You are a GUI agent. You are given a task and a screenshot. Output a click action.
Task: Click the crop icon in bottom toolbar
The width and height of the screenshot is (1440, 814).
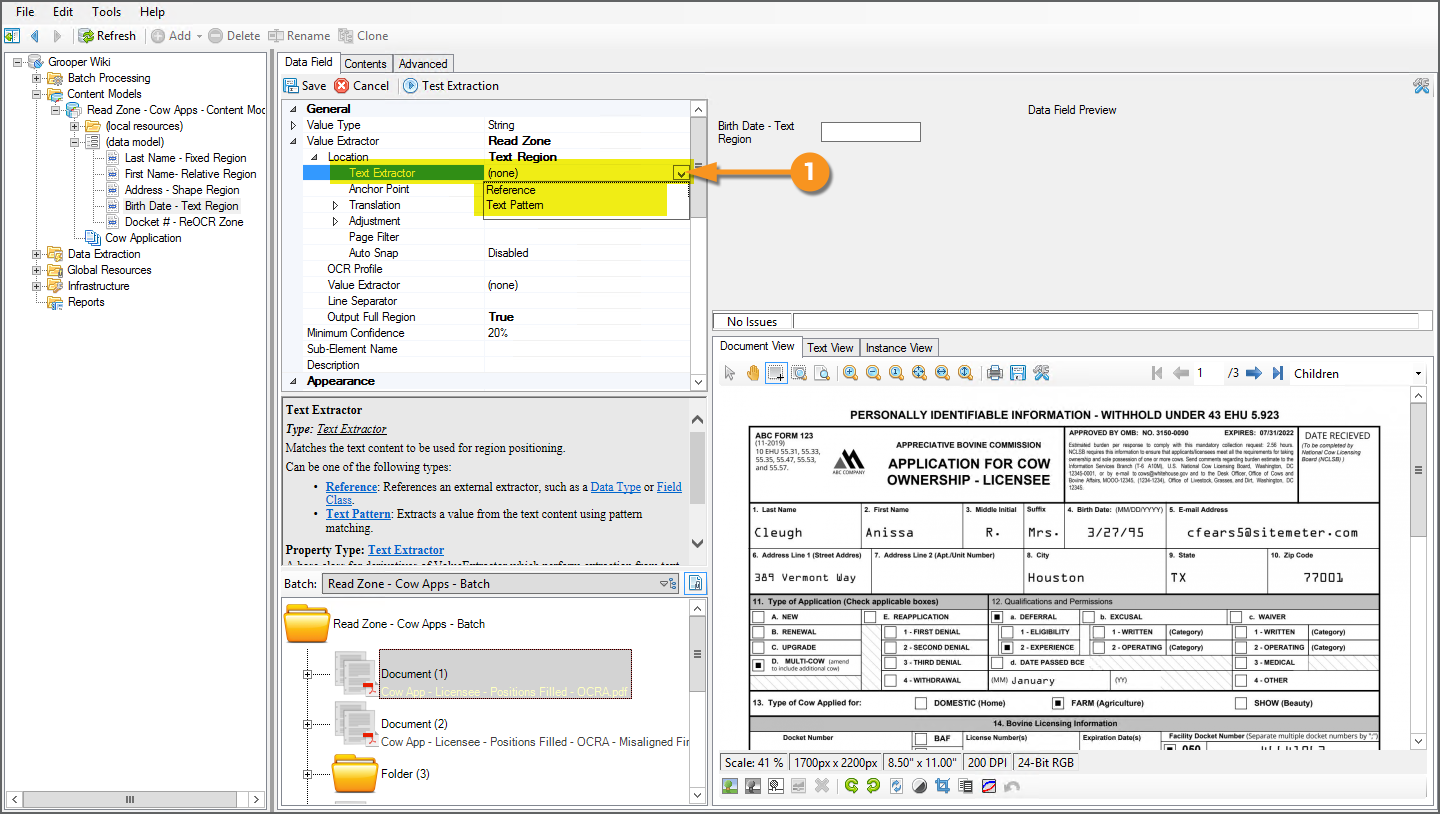[941, 786]
